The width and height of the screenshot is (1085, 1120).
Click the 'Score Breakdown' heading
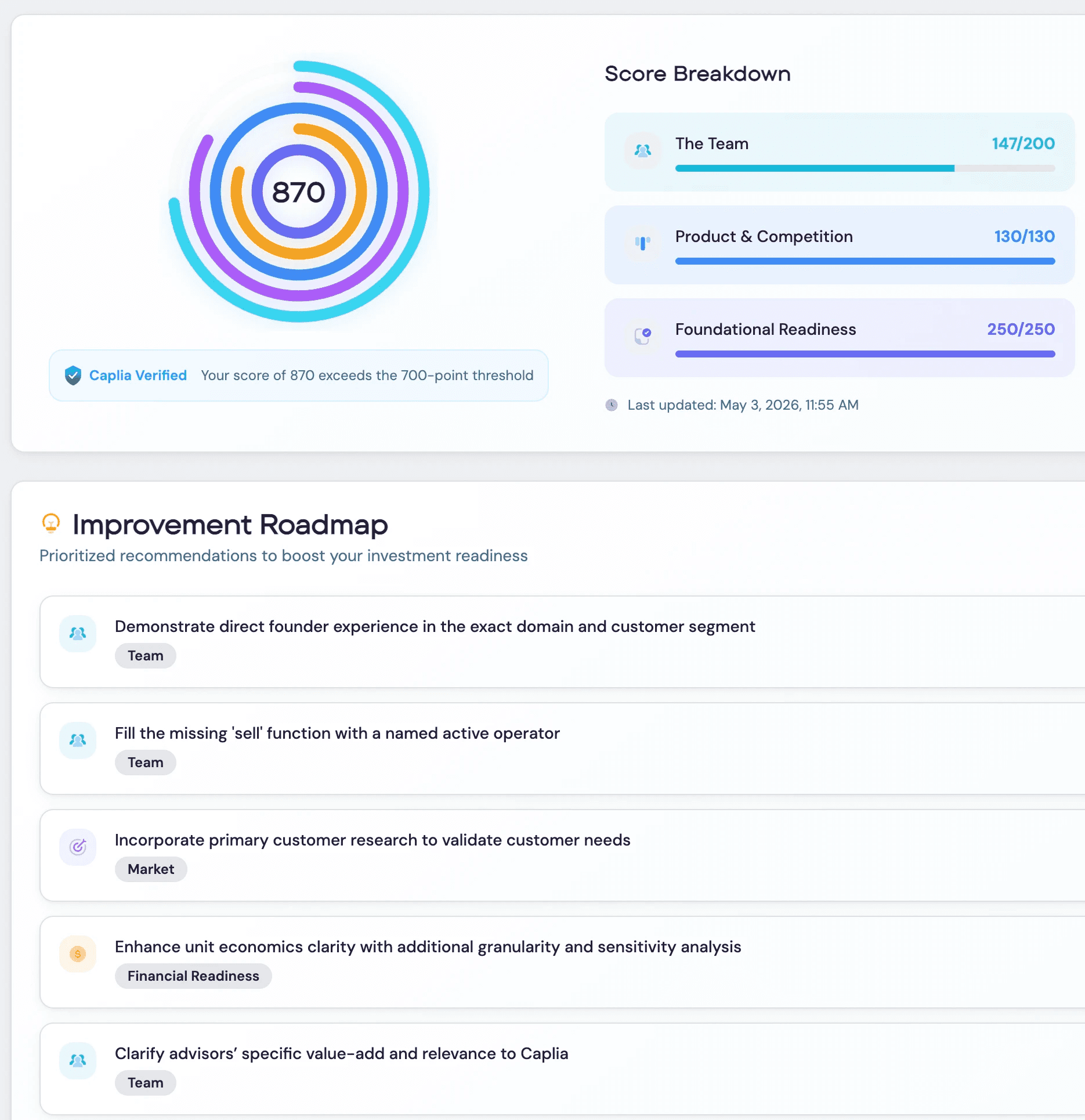[697, 74]
